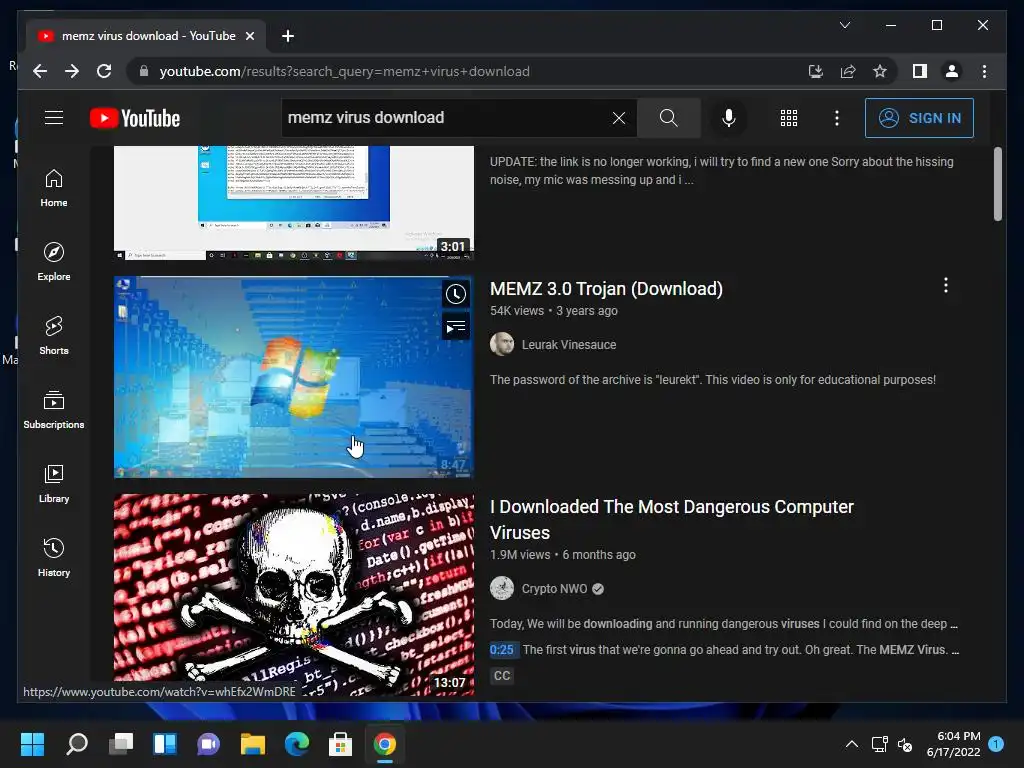Open History in the sidebar
The image size is (1024, 768).
54,557
